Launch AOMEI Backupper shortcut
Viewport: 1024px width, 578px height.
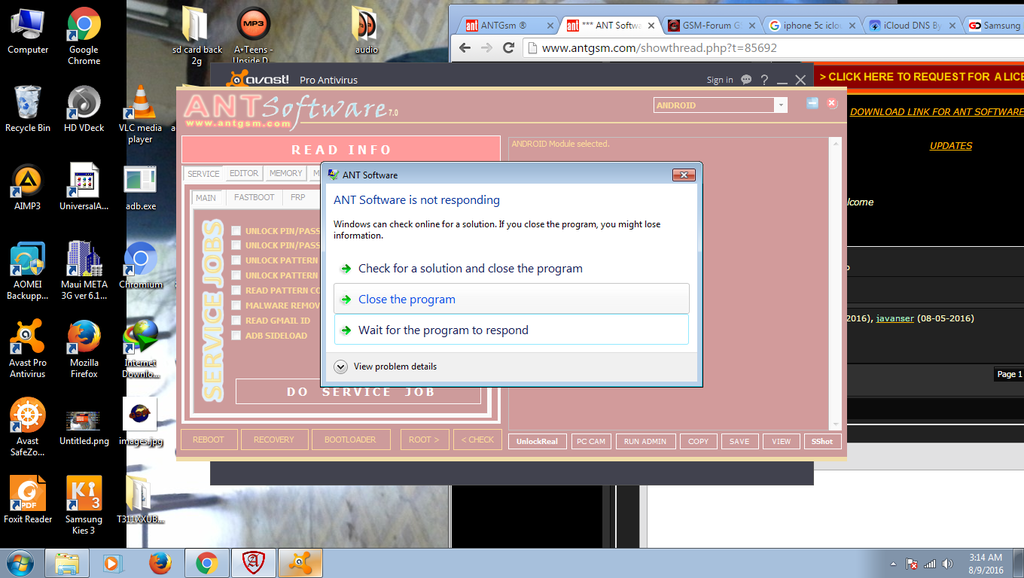[x=27, y=271]
